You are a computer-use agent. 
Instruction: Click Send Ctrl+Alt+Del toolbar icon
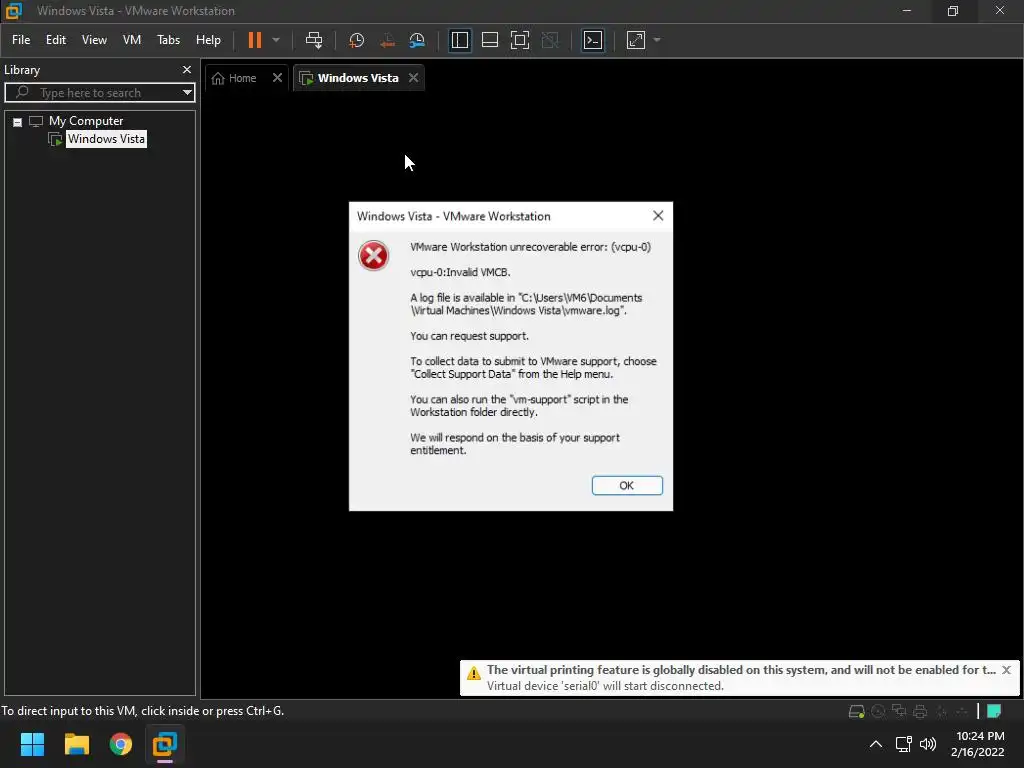point(314,40)
